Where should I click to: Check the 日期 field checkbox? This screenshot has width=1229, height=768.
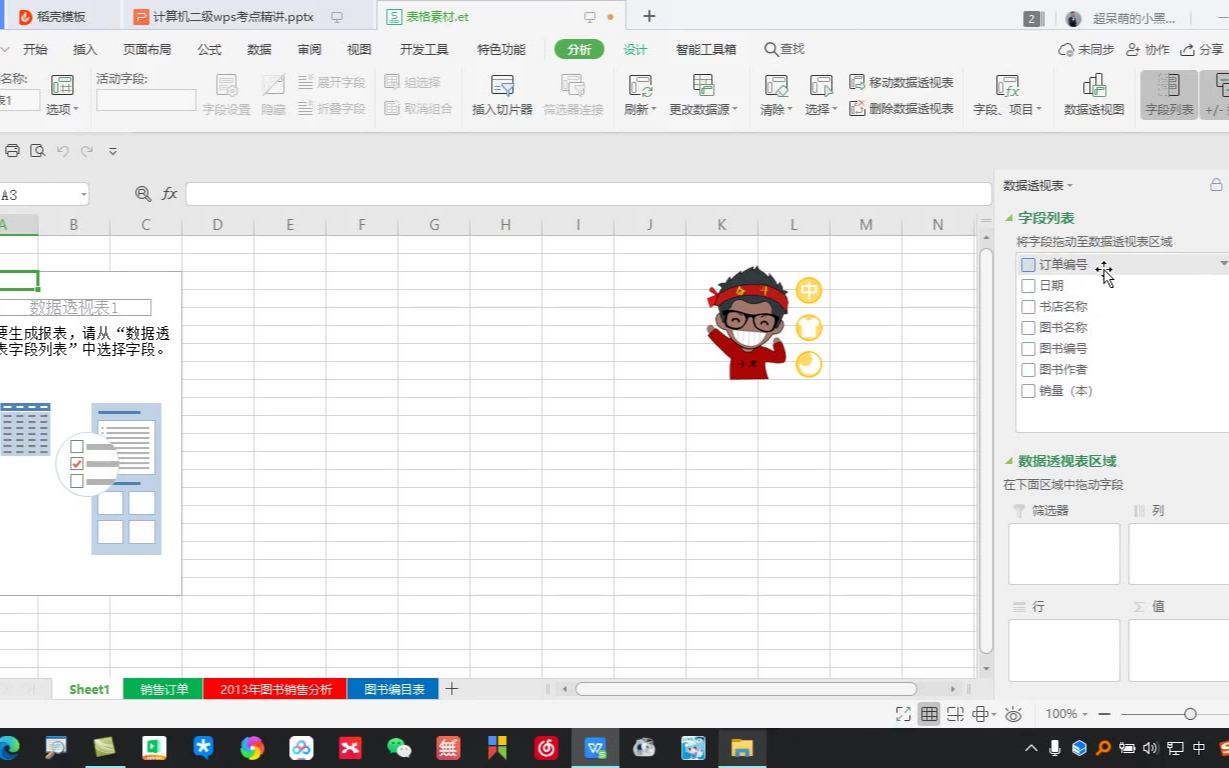(x=1028, y=286)
